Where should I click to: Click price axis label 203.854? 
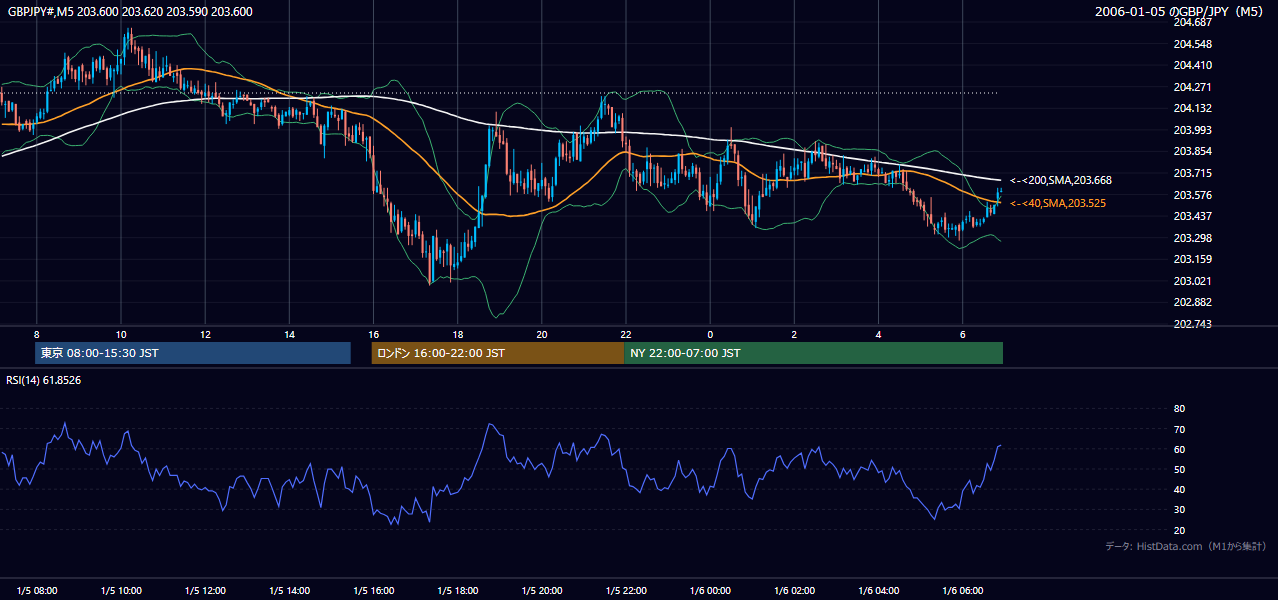click(1192, 152)
